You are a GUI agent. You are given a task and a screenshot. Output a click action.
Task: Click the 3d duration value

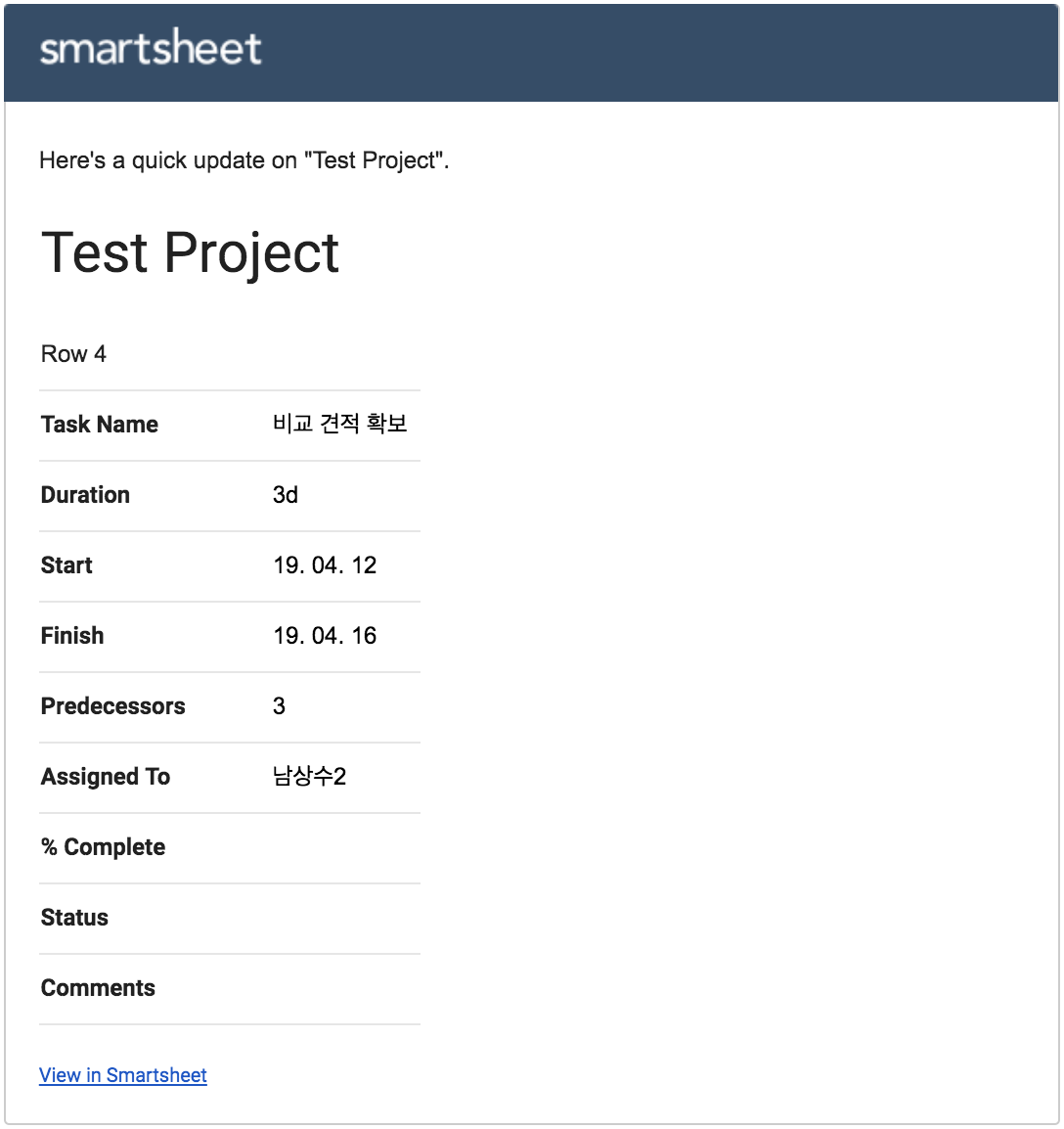286,495
